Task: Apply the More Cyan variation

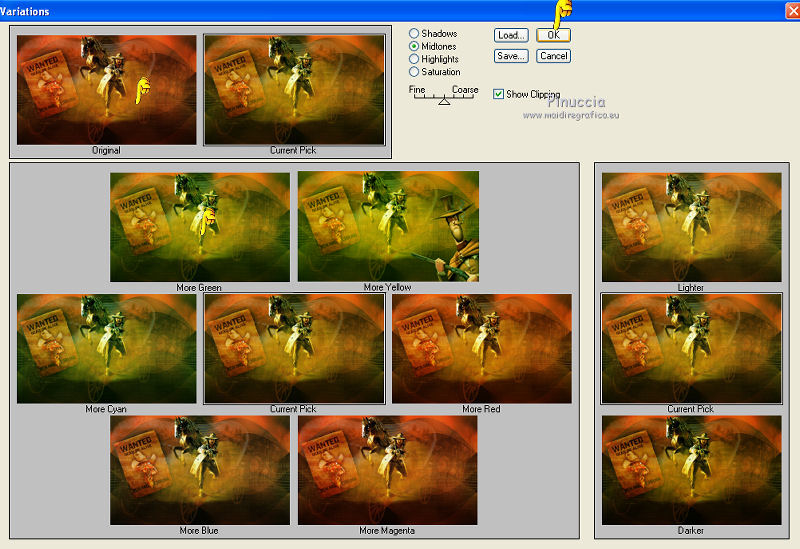Action: point(106,348)
